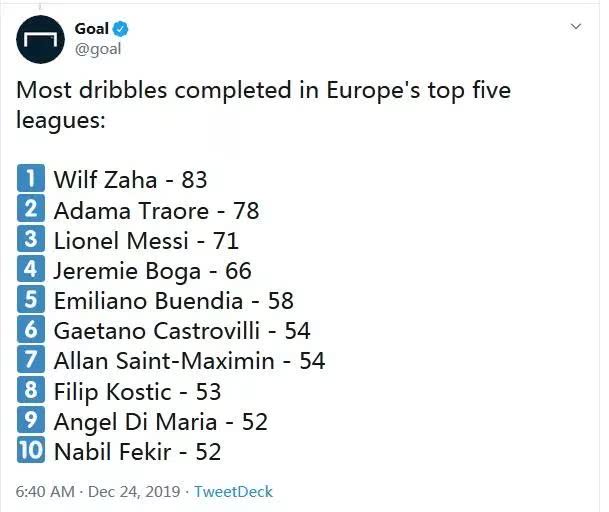Image resolution: width=609 pixels, height=512 pixels.
Task: Open the @goal handle link
Action: click(x=98, y=49)
